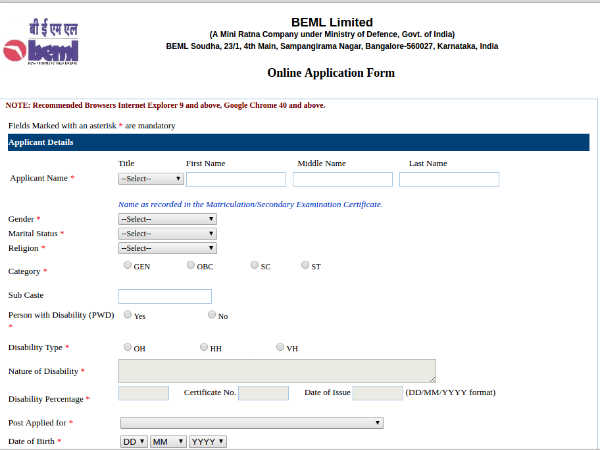
Task: Click the Nature of Disability text area
Action: 277,371
